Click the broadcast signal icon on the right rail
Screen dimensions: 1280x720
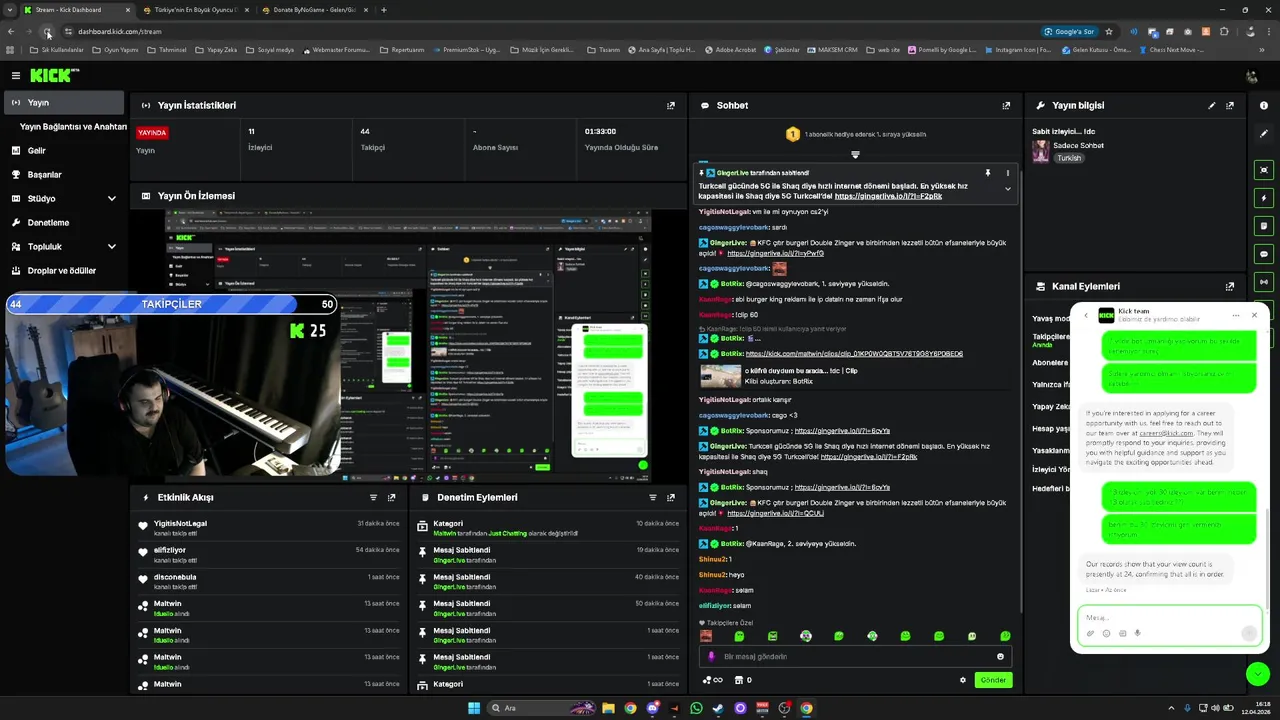point(1264,282)
